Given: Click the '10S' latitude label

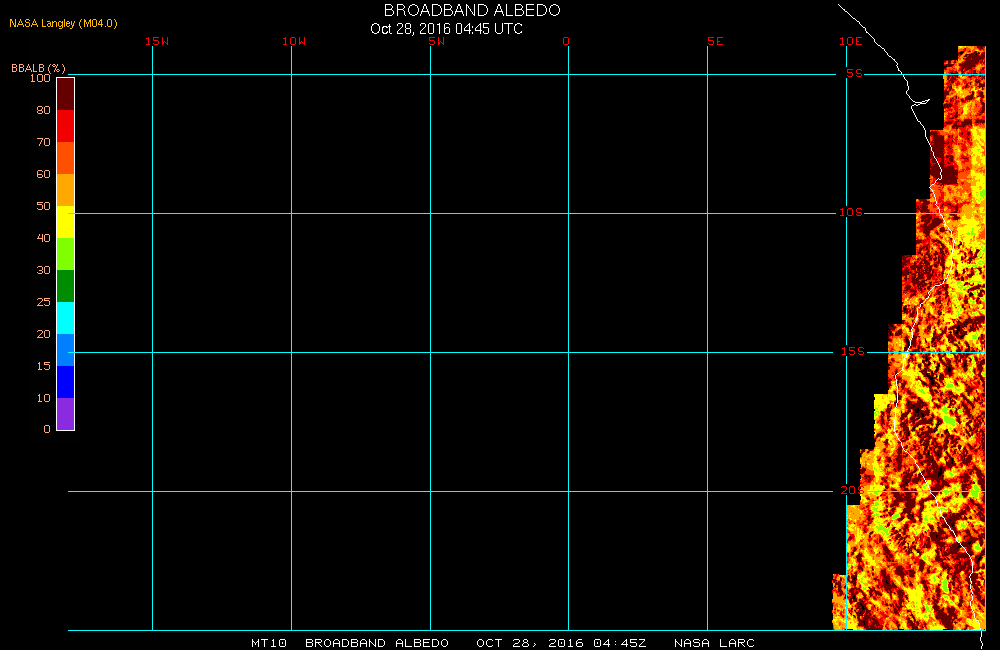Looking at the screenshot, I should point(851,212).
